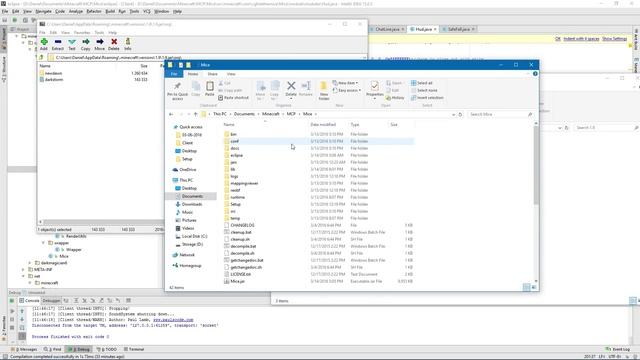Select decompile.bat in Explorer file list
This screenshot has width=640, height=360.
[318, 247]
